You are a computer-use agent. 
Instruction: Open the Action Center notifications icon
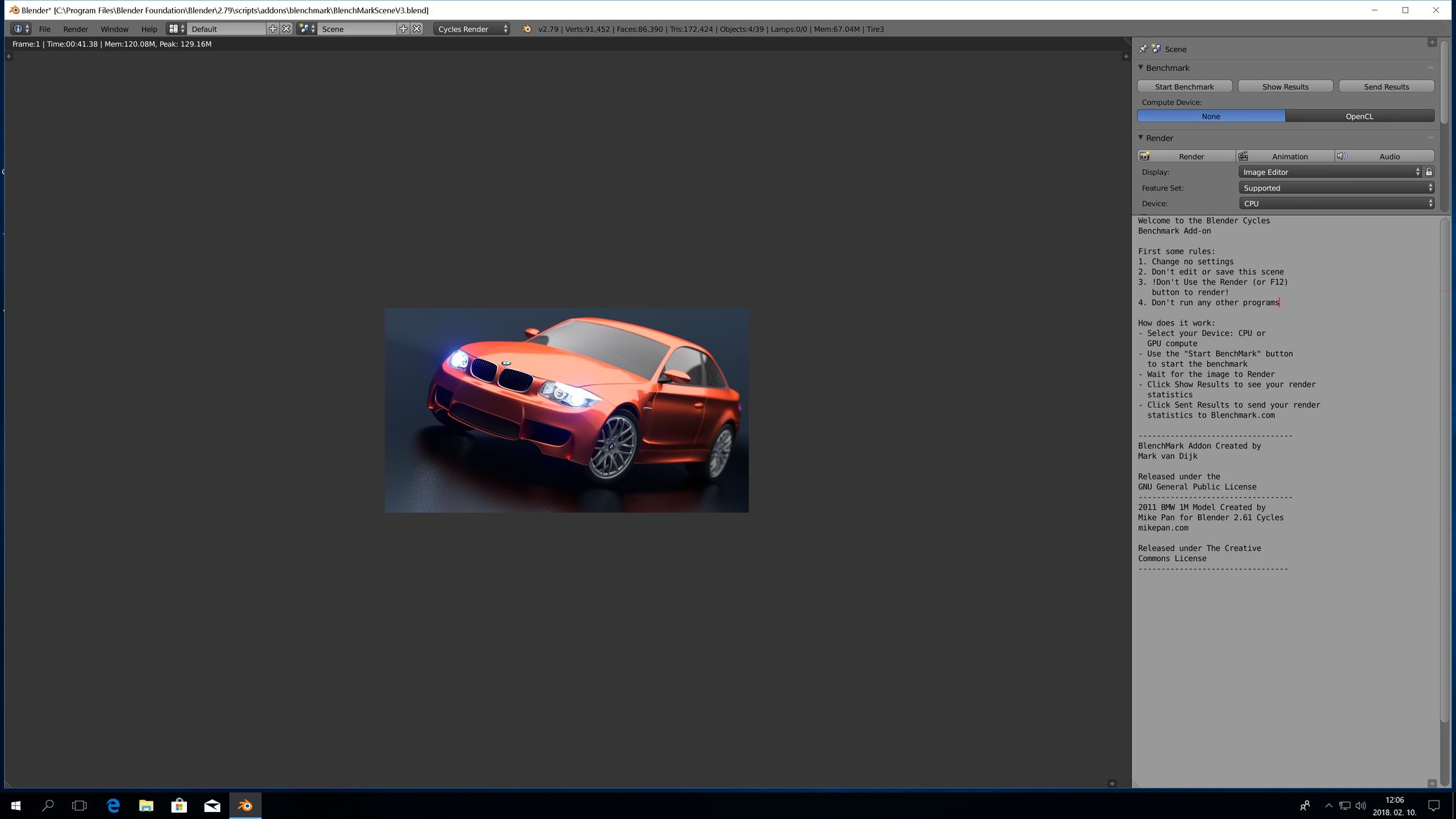[x=1434, y=806]
